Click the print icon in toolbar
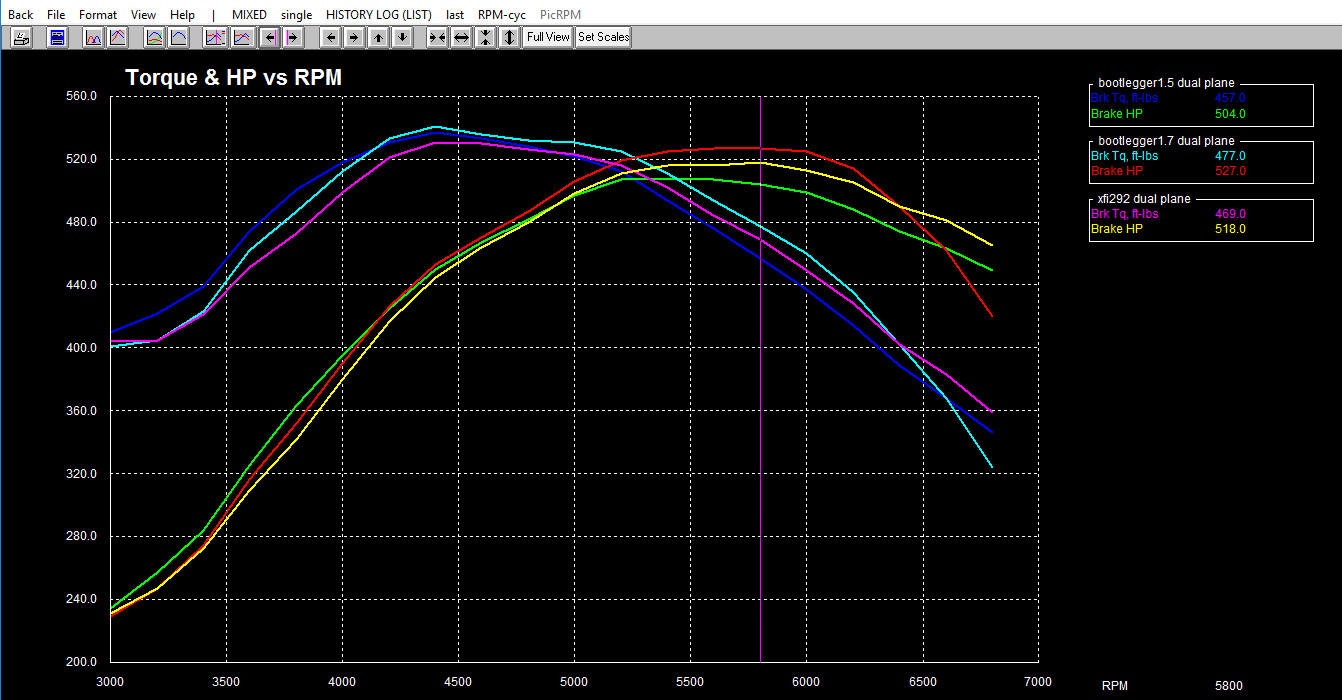The height and width of the screenshot is (700, 1342). pos(21,38)
